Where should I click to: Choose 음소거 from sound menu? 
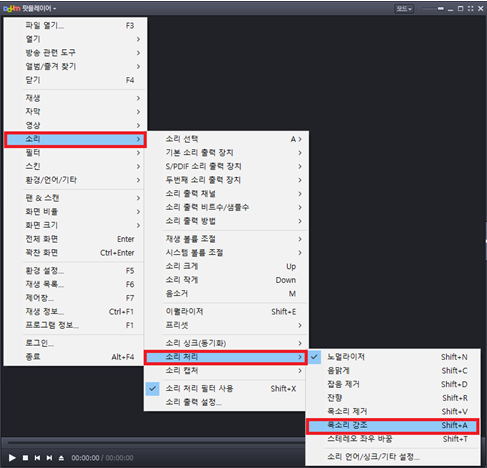[x=225, y=293]
